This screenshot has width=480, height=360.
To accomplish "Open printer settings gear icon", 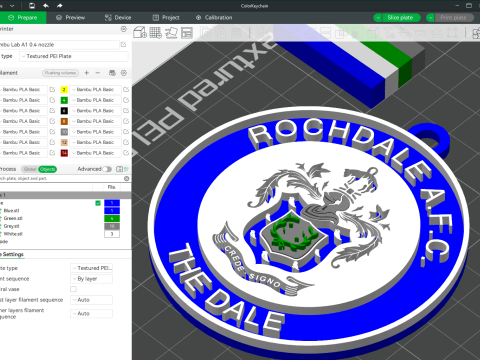I will pos(124,29).
